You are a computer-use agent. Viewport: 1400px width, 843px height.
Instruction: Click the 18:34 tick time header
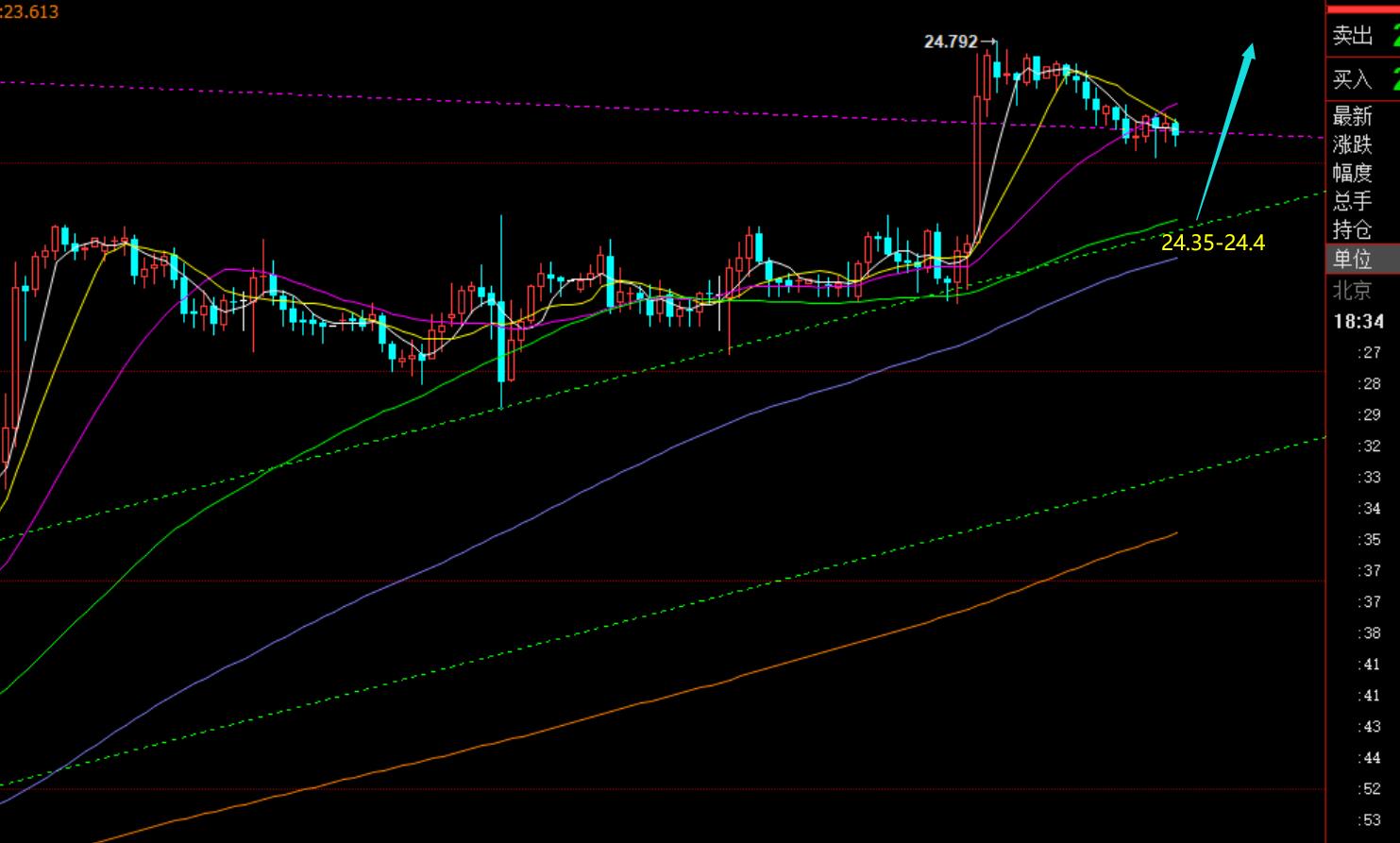tap(1359, 322)
